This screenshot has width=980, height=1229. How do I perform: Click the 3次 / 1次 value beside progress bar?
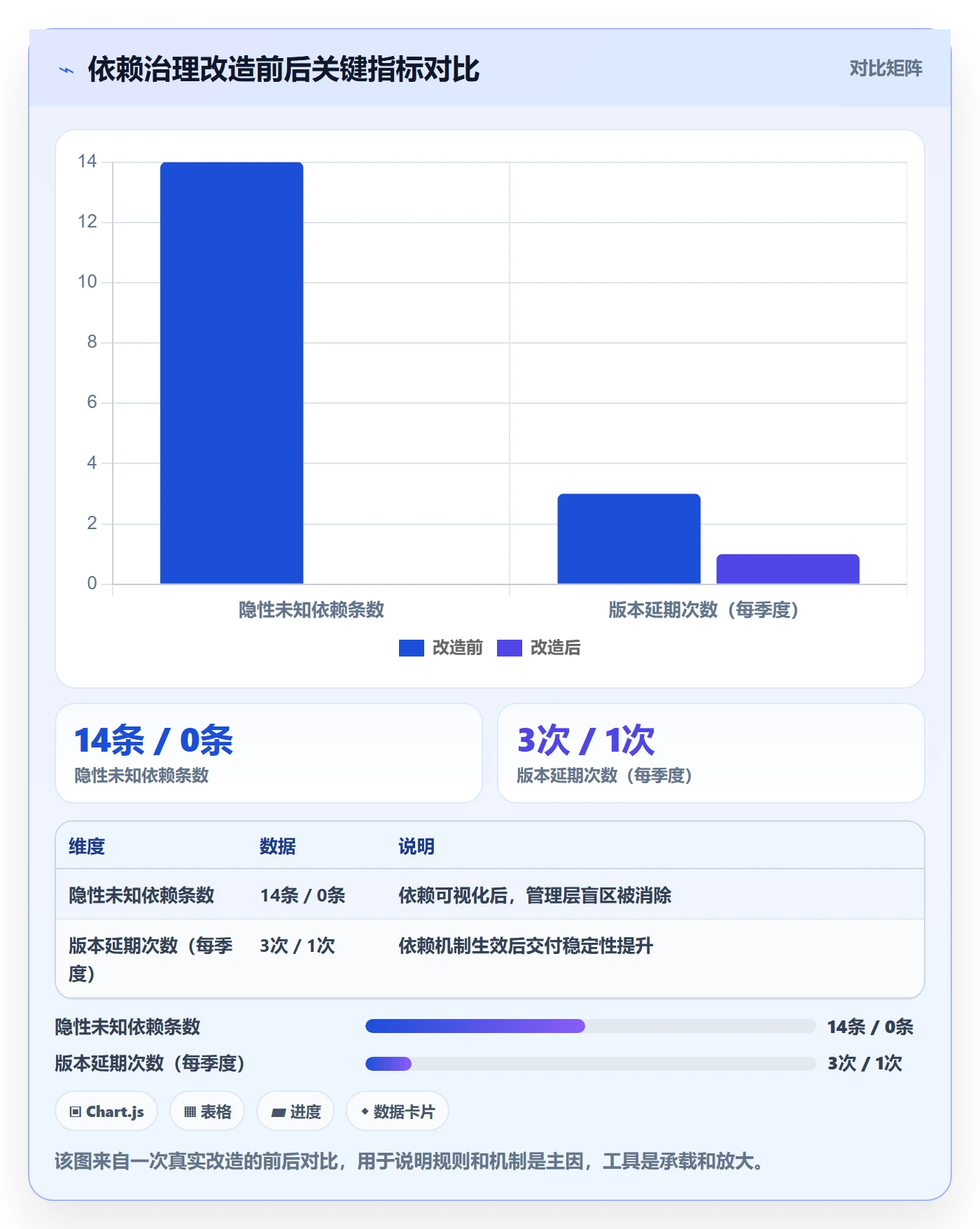click(864, 1064)
